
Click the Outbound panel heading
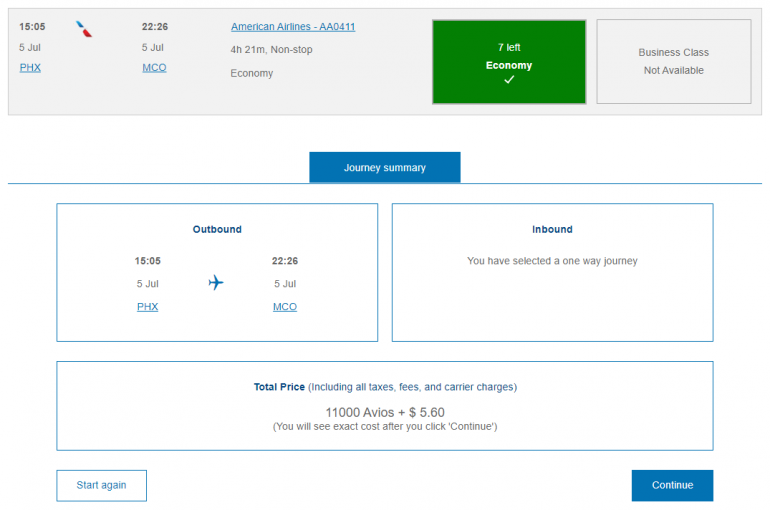tap(217, 229)
